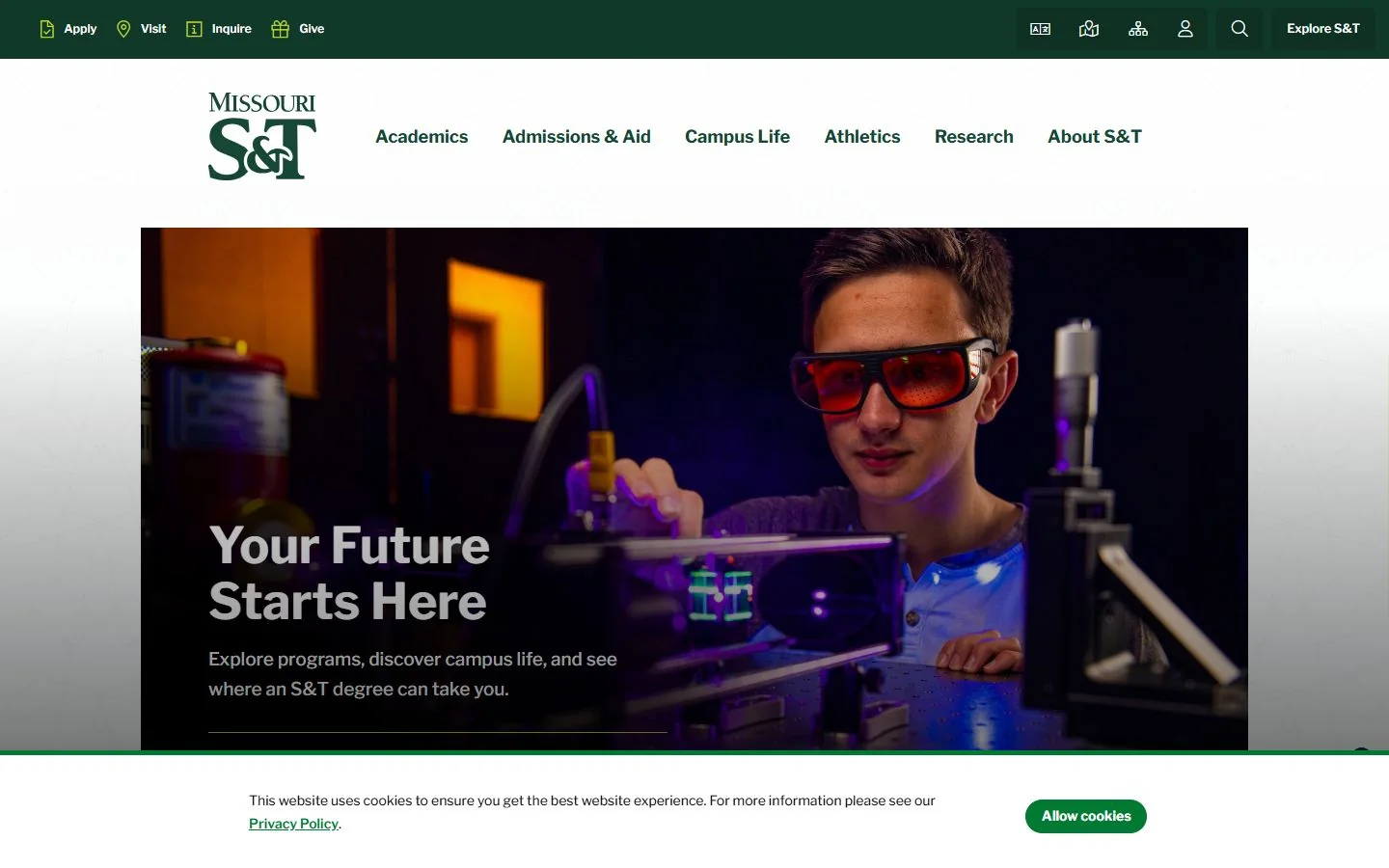Open the Academics menu
Viewport: 1389px width, 868px height.
422,137
